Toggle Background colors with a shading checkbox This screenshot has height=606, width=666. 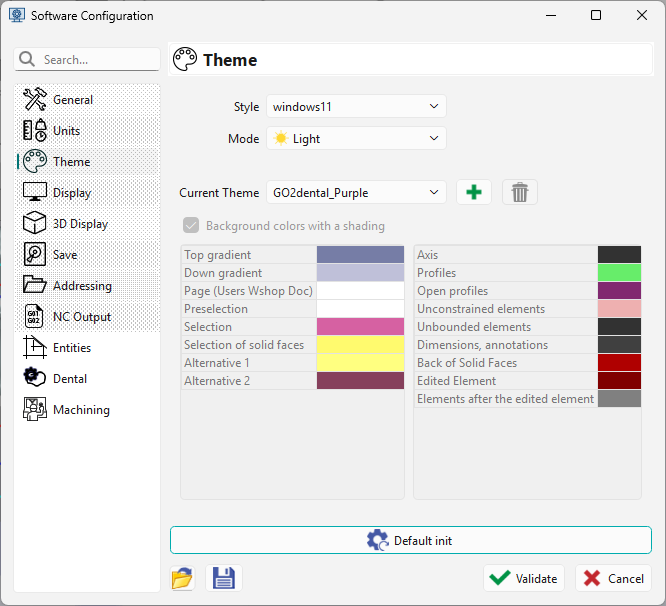(191, 225)
